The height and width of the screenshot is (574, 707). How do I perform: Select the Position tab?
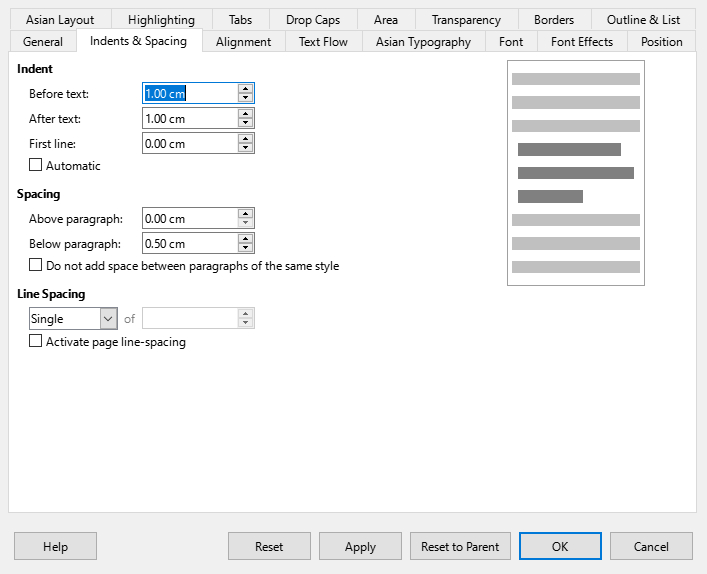(x=661, y=41)
